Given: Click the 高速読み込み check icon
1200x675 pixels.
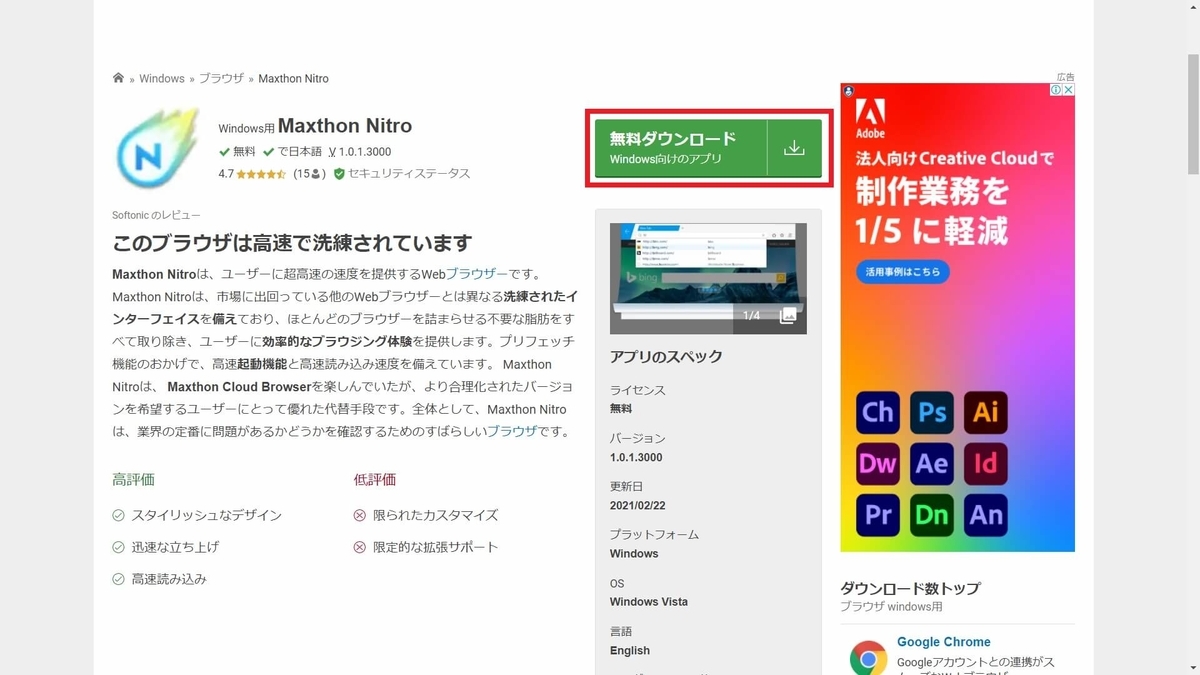Looking at the screenshot, I should pos(118,579).
